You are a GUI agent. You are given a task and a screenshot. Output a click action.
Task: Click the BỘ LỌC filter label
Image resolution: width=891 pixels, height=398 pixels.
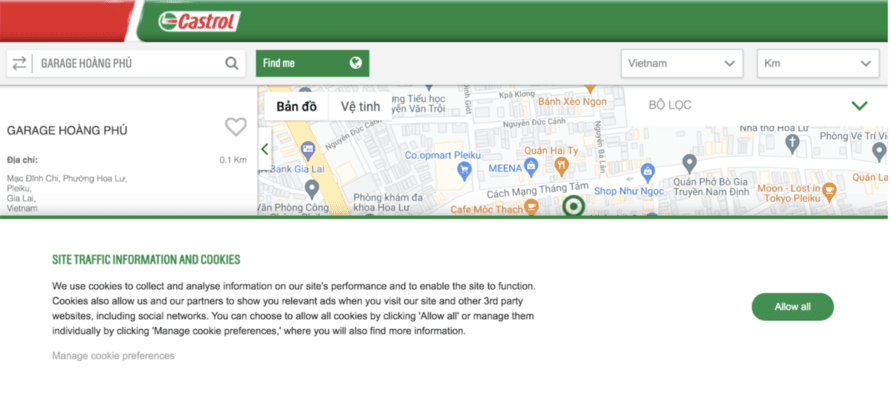point(670,105)
